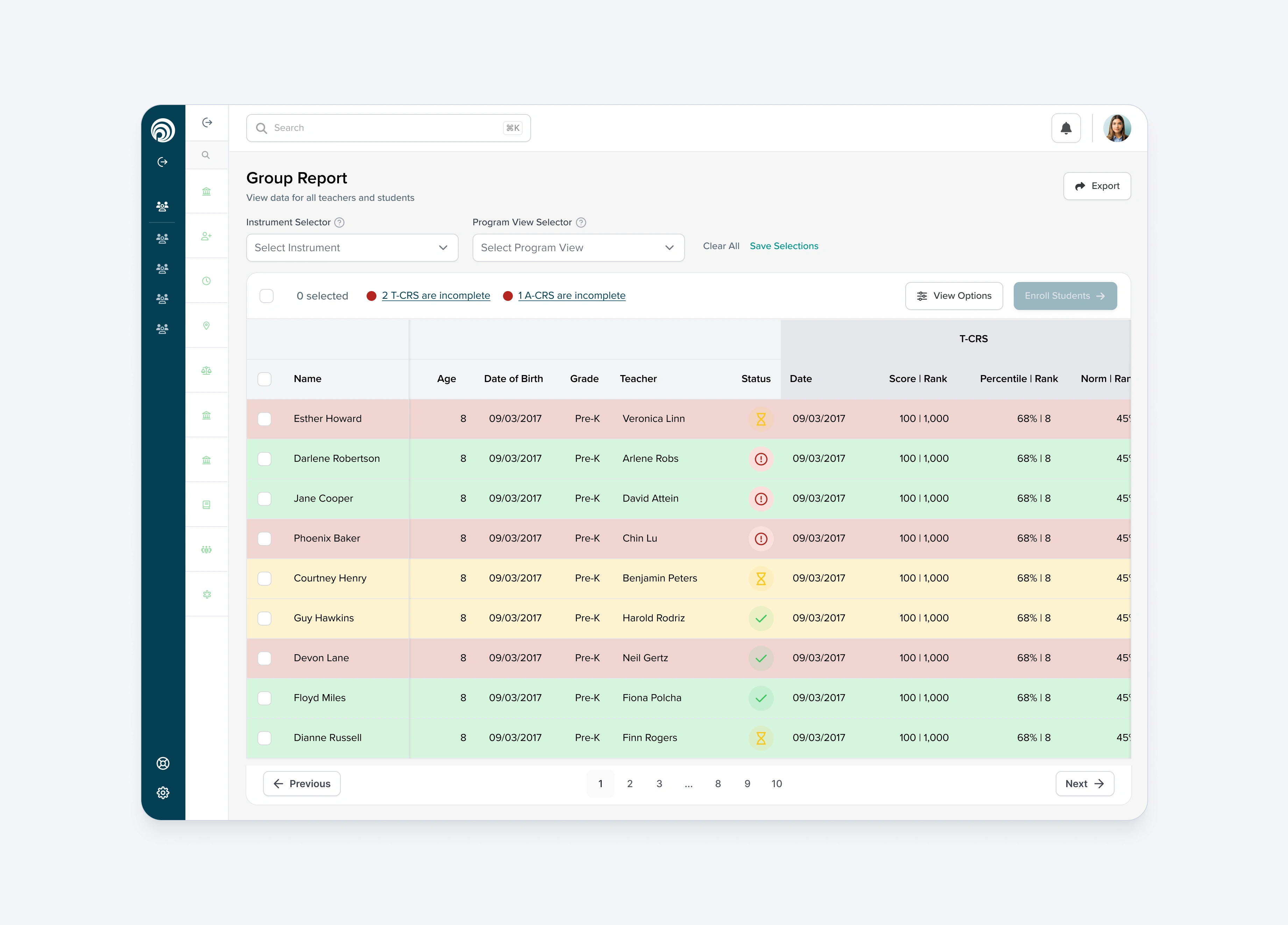Viewport: 1288px width, 925px height.
Task: Click Instrument Selector help question icon
Action: (x=339, y=223)
